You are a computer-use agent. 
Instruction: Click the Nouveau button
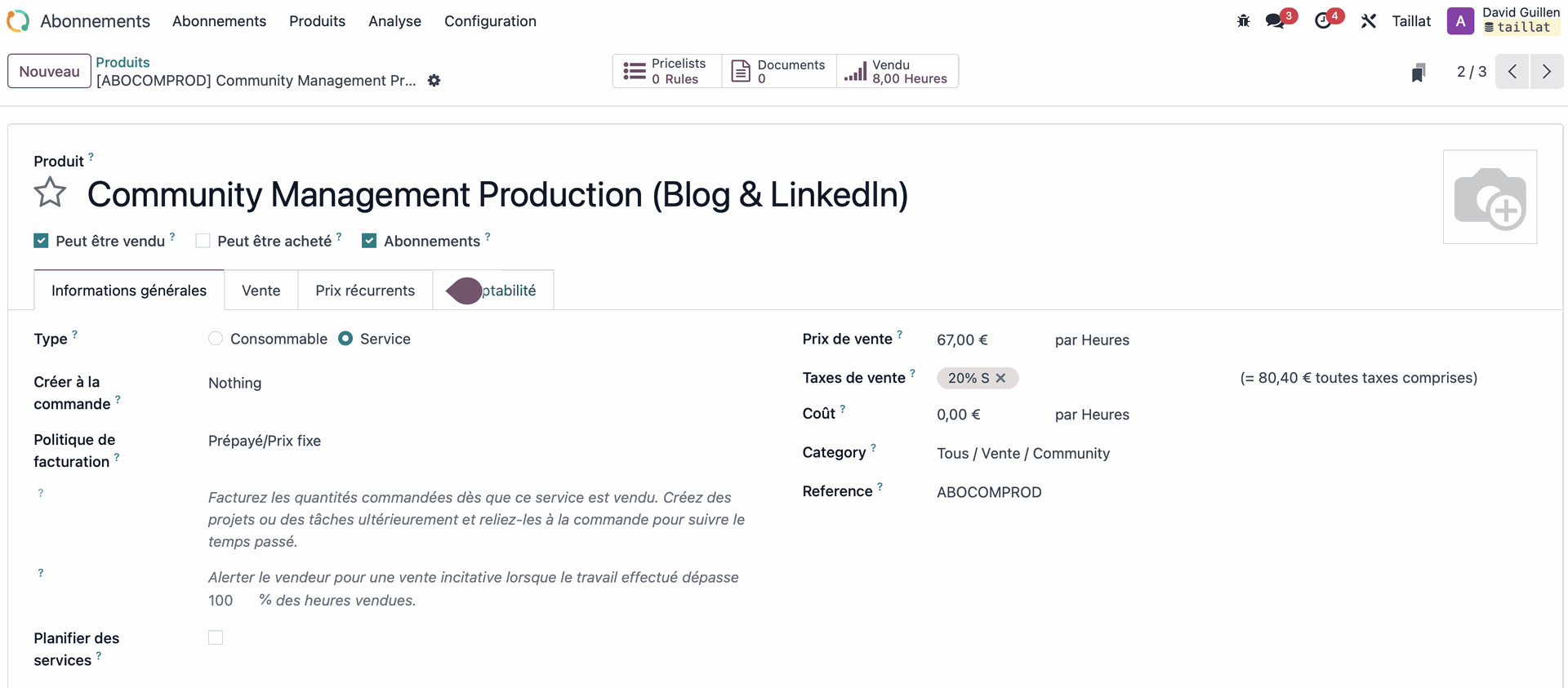(49, 71)
